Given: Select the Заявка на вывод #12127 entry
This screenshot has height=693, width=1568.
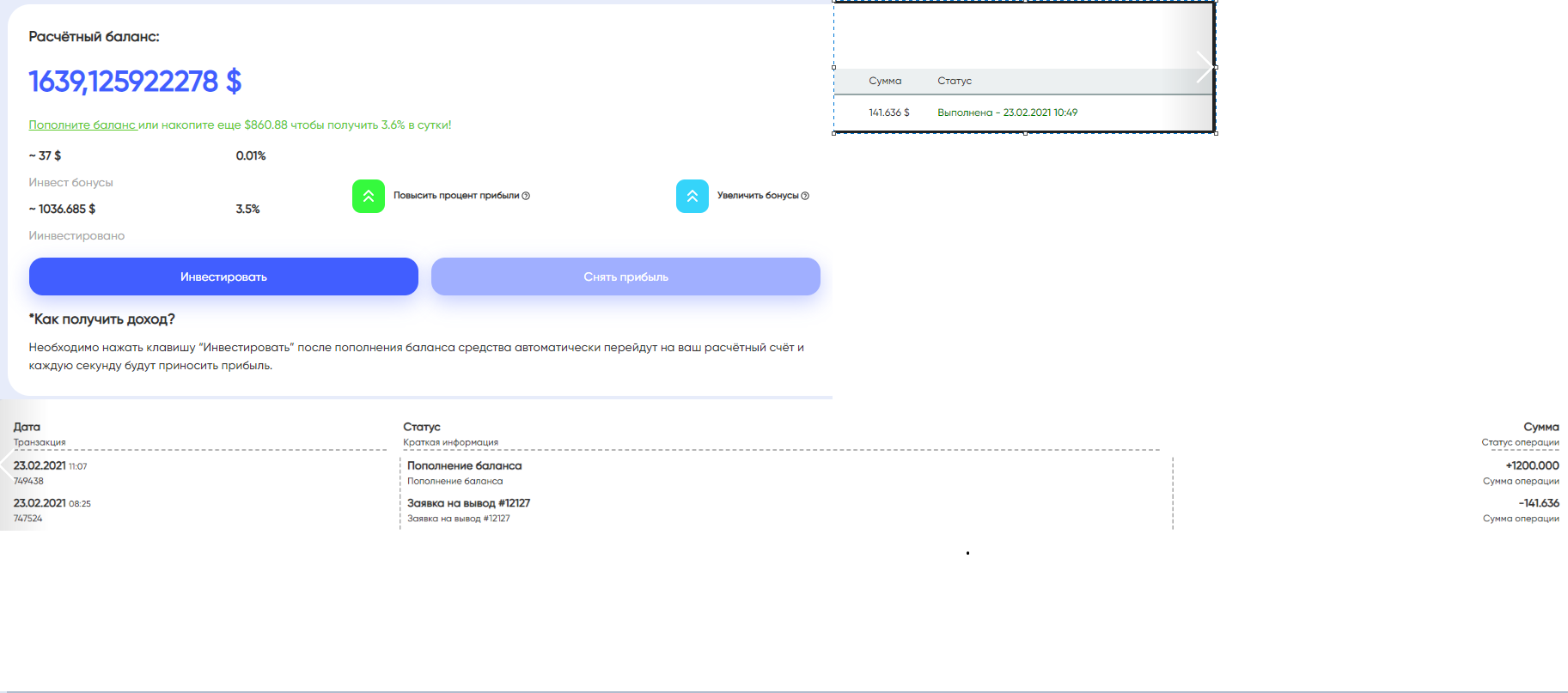Looking at the screenshot, I should coord(468,503).
